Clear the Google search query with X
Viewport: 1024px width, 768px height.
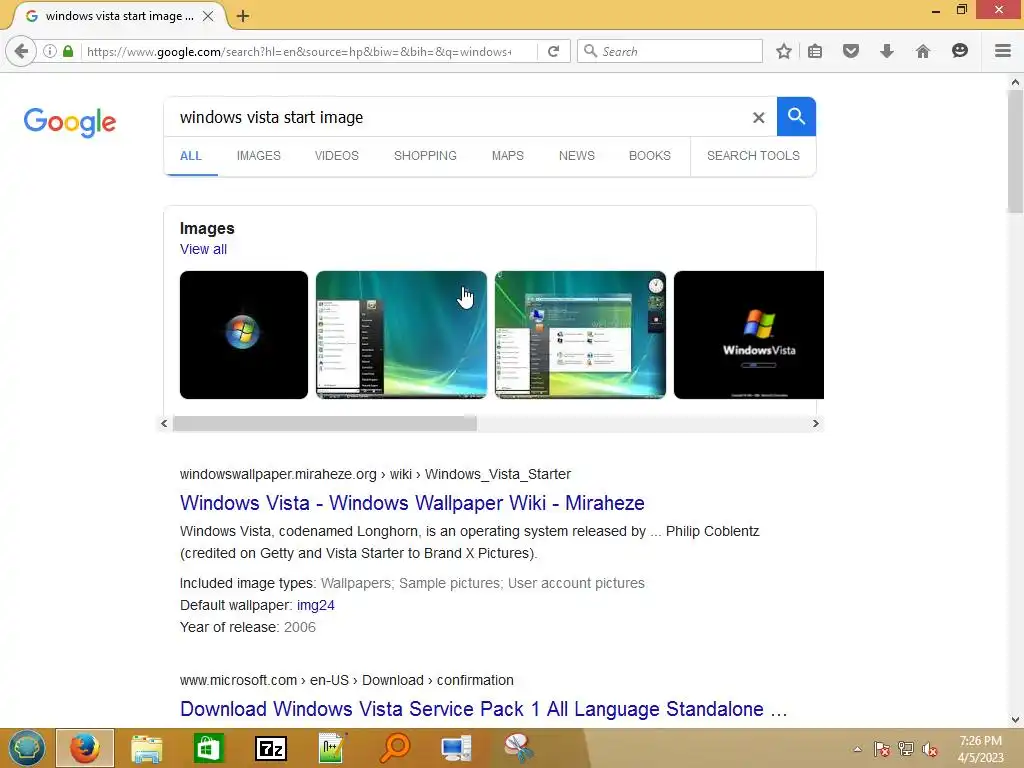[758, 118]
